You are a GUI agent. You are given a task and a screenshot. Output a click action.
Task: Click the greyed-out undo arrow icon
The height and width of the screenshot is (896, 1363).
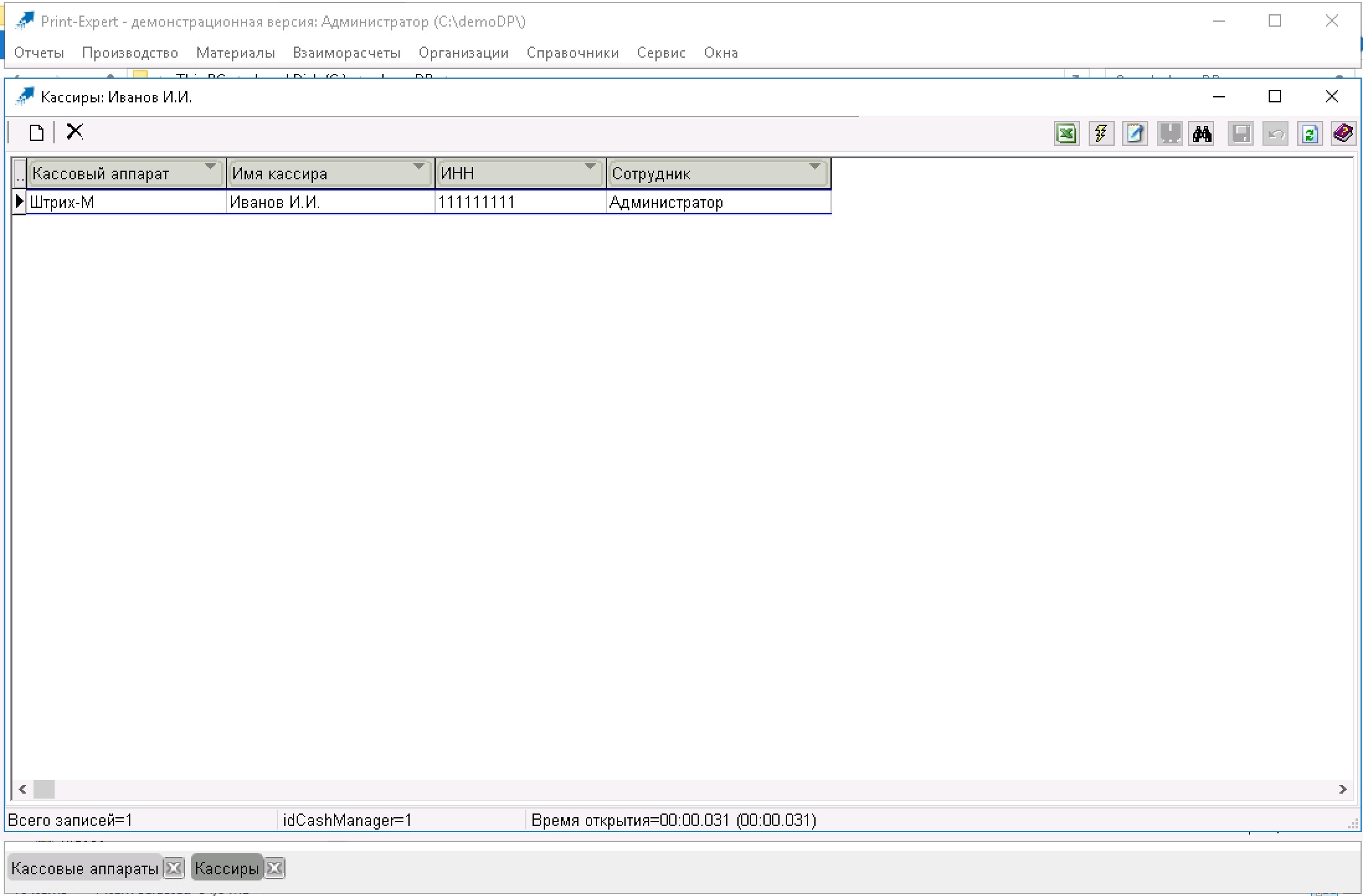point(1275,134)
